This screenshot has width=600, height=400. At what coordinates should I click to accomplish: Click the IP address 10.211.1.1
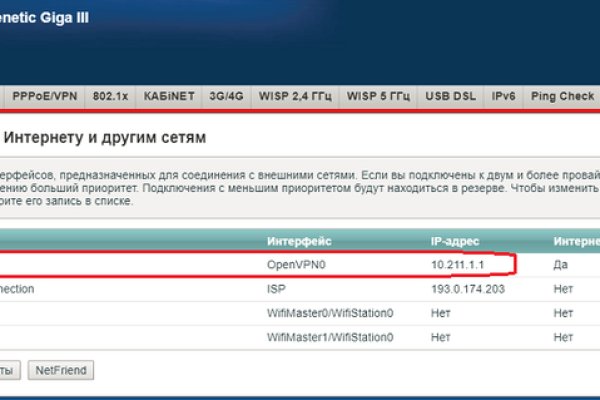pos(459,264)
